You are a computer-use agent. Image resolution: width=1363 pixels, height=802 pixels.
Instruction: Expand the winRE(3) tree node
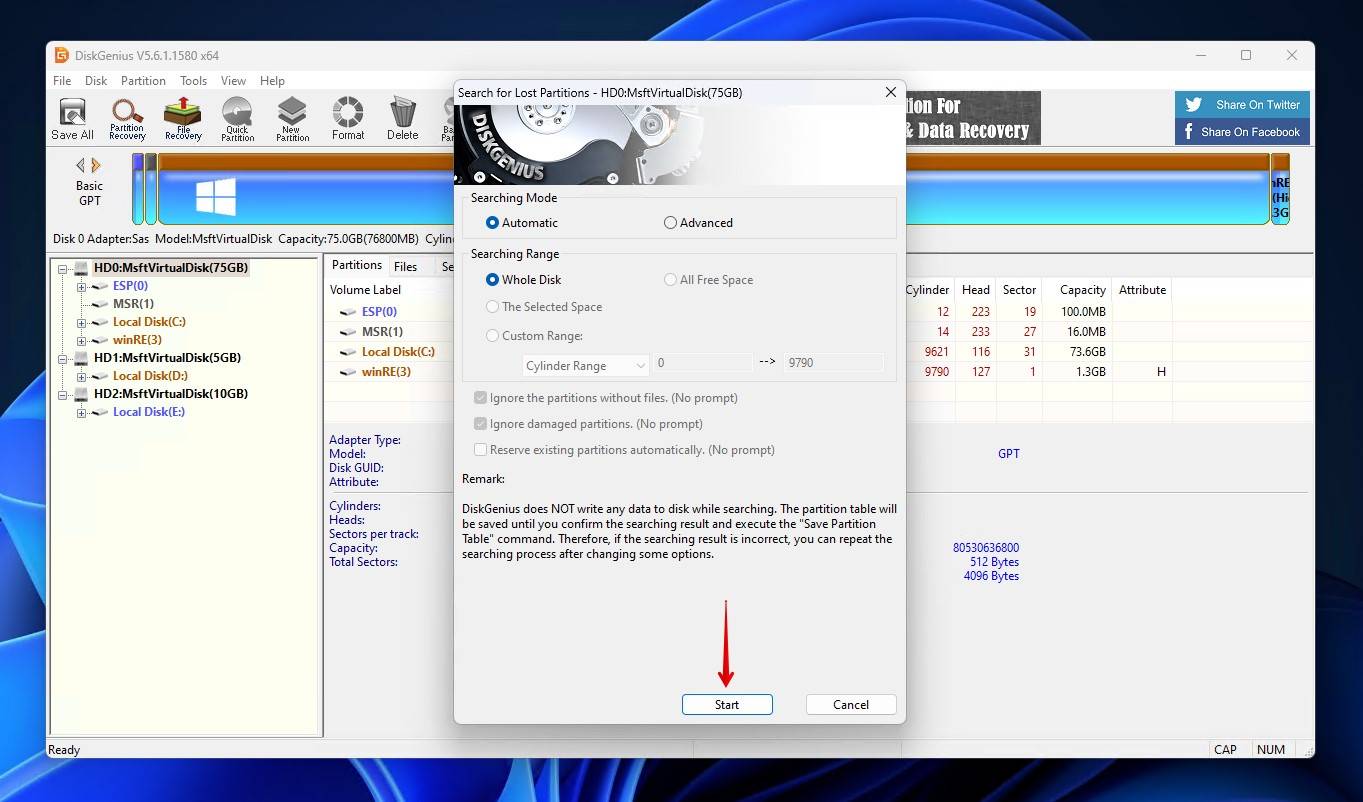point(82,340)
